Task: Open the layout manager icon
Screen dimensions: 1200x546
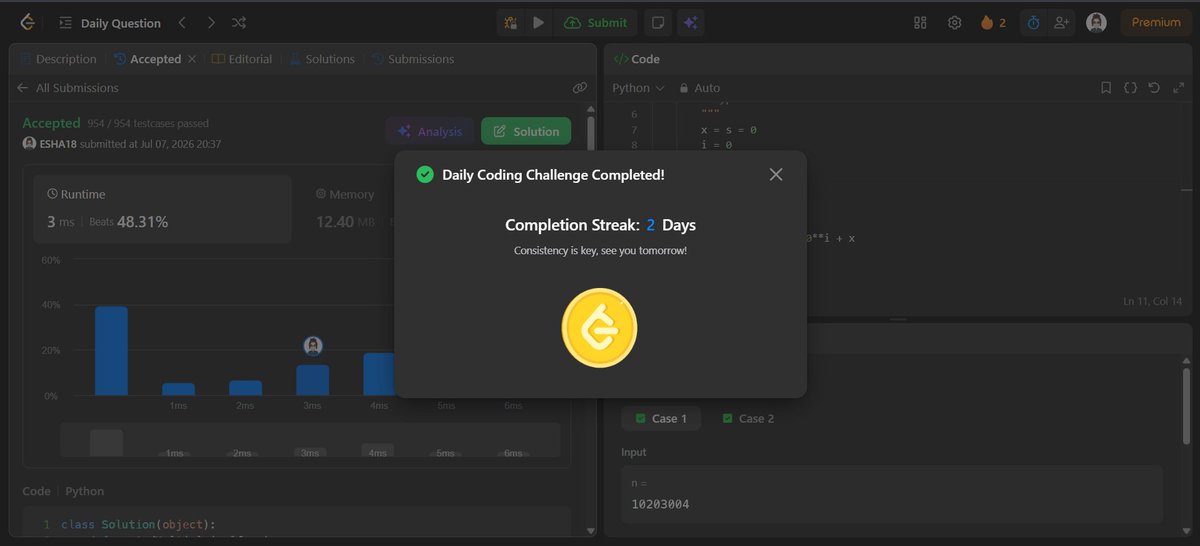Action: tap(921, 22)
